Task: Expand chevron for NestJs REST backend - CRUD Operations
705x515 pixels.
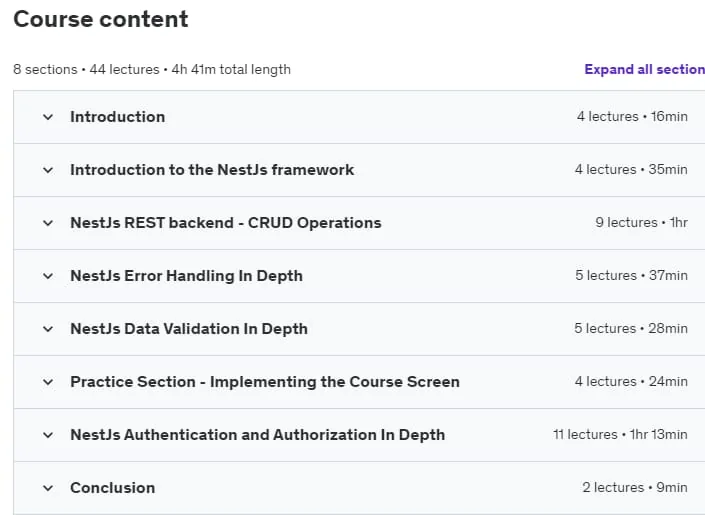Action: pyautogui.click(x=48, y=223)
